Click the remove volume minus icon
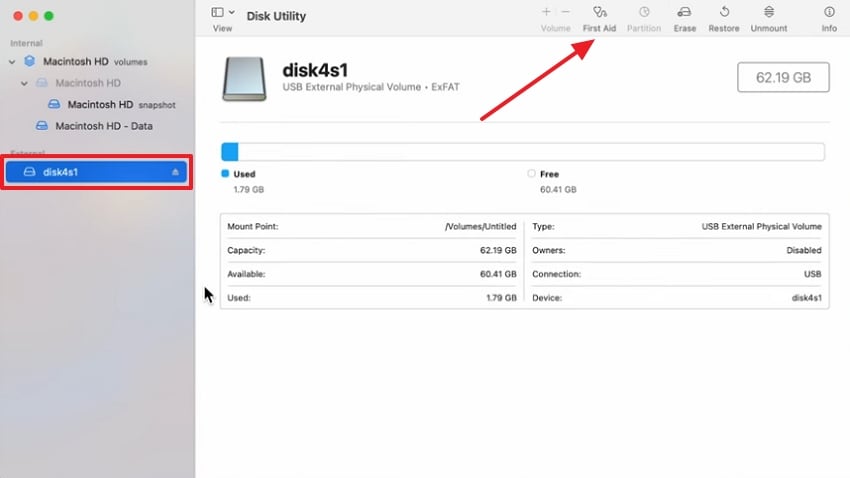 (x=565, y=11)
